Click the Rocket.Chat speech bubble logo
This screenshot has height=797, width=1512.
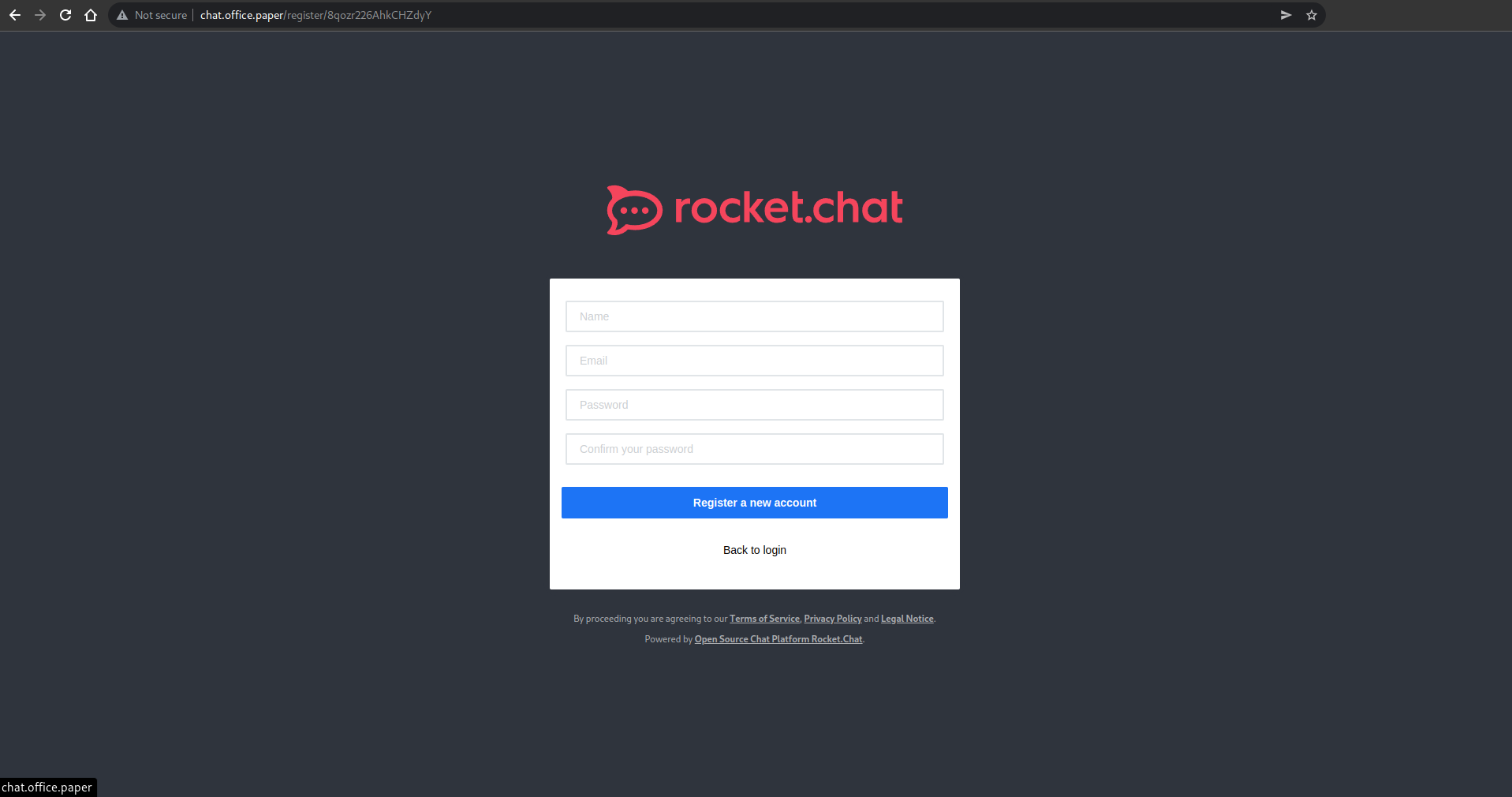pyautogui.click(x=633, y=210)
